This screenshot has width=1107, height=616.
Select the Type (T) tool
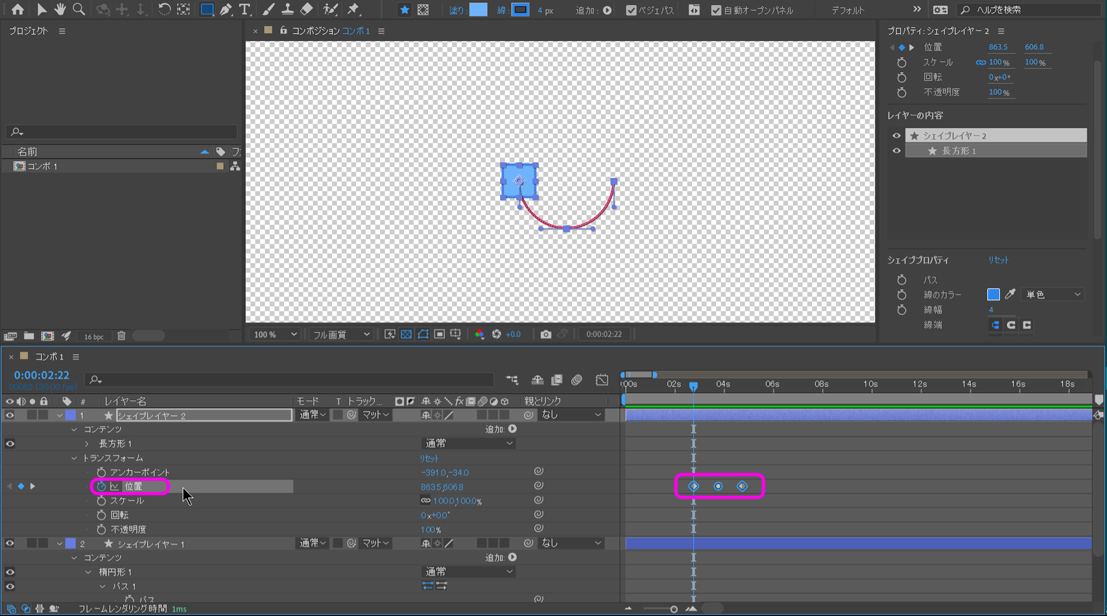pos(245,9)
